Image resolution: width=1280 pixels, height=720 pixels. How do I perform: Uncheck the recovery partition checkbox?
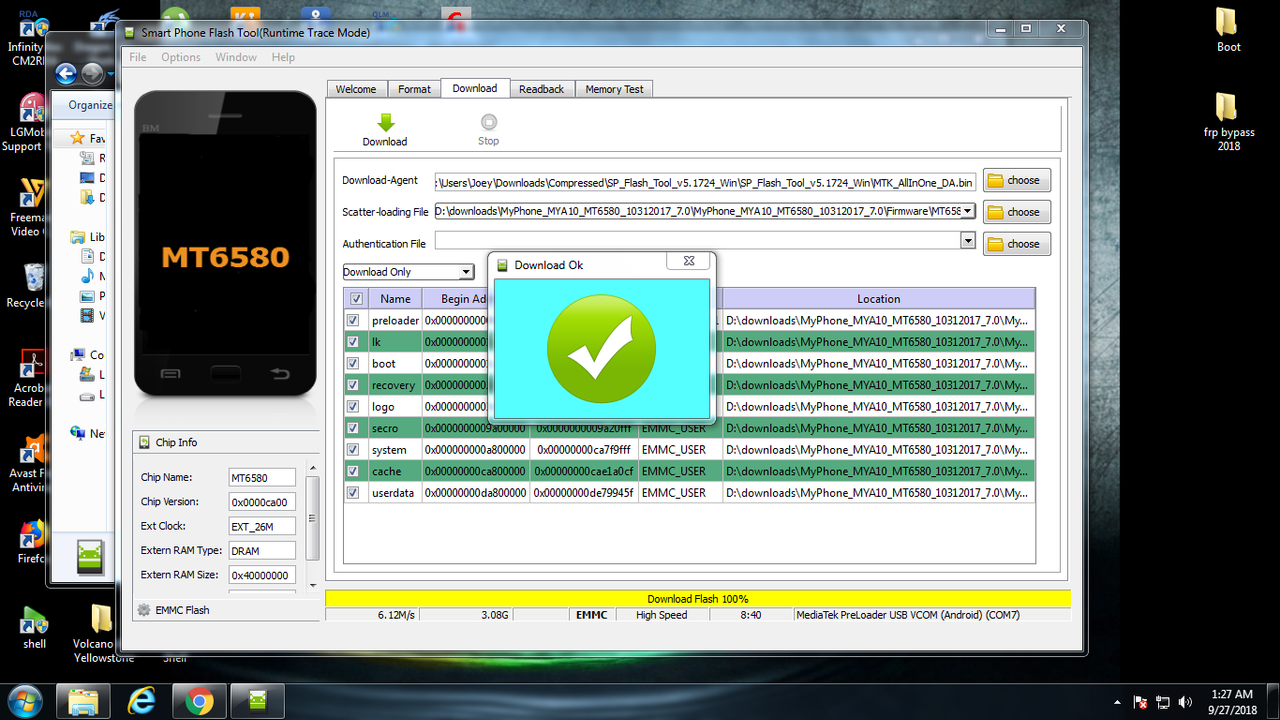(x=353, y=385)
